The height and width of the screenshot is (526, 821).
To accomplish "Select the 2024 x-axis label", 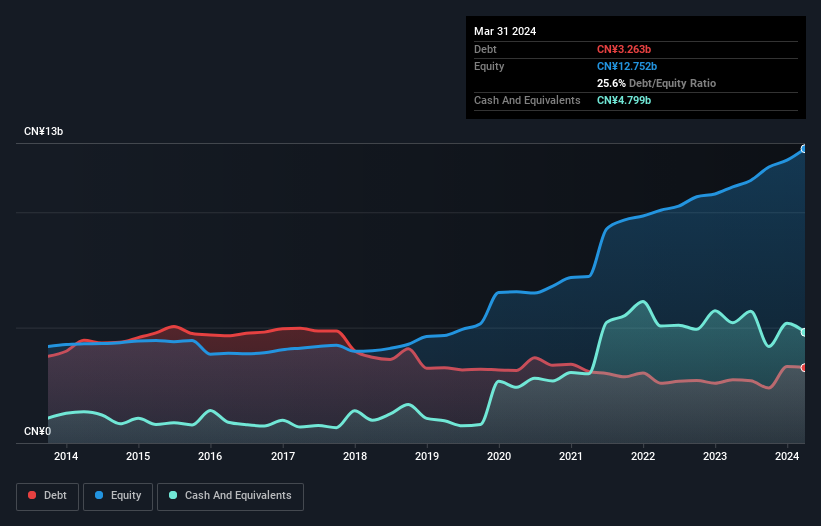I will (787, 456).
